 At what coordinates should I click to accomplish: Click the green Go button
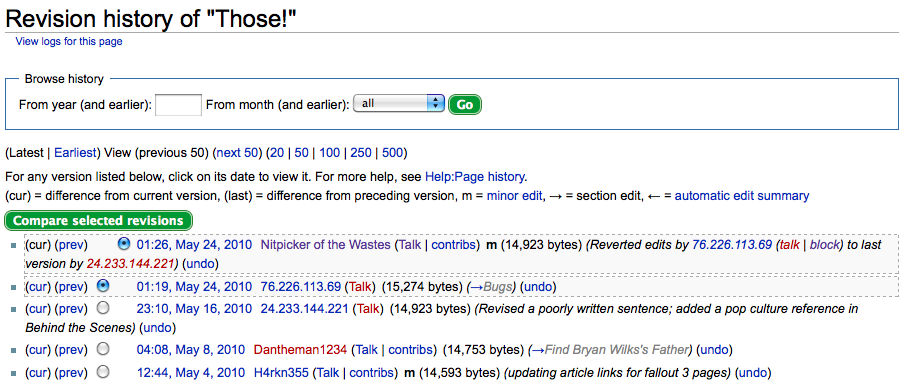[x=465, y=105]
